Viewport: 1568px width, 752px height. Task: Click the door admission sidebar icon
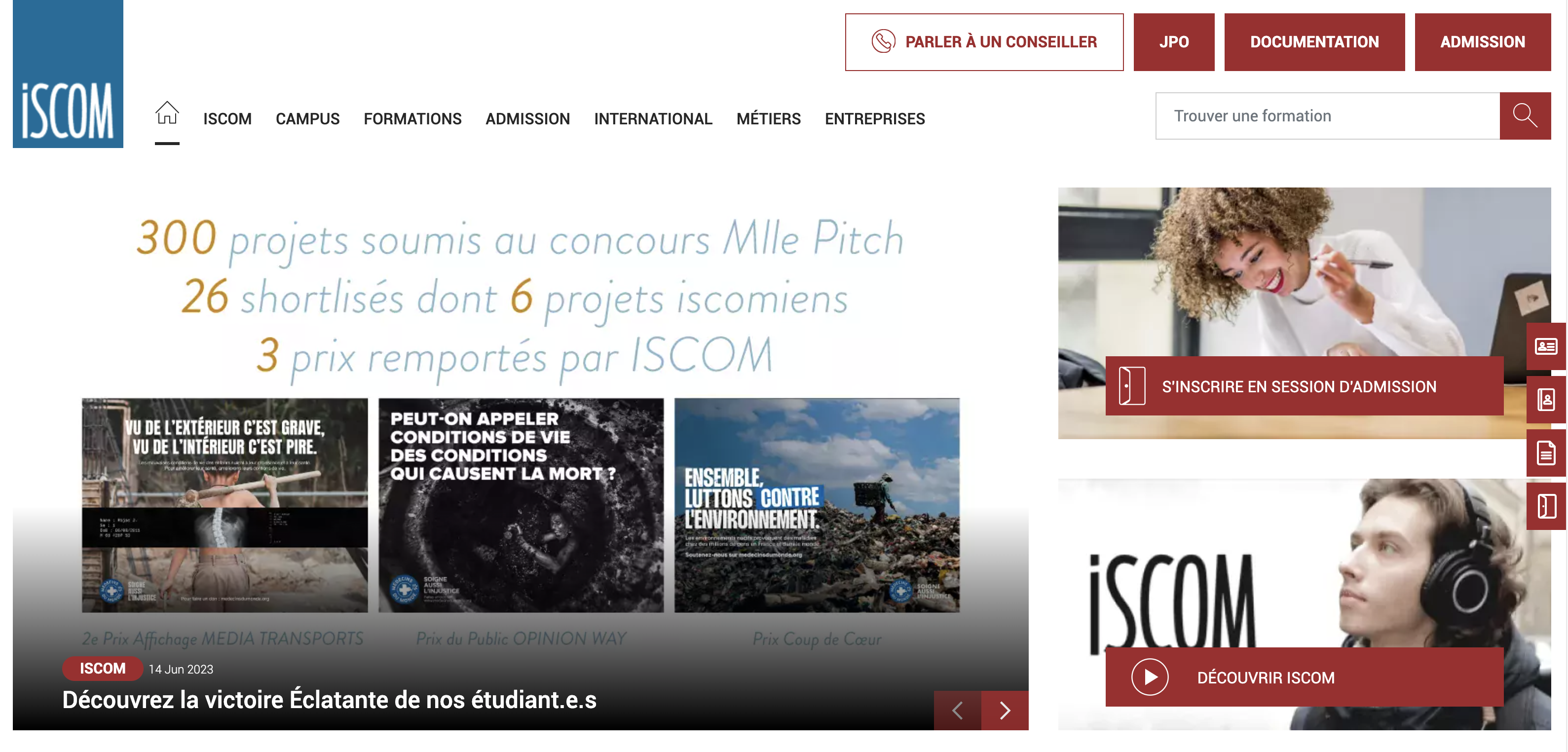[x=1545, y=506]
